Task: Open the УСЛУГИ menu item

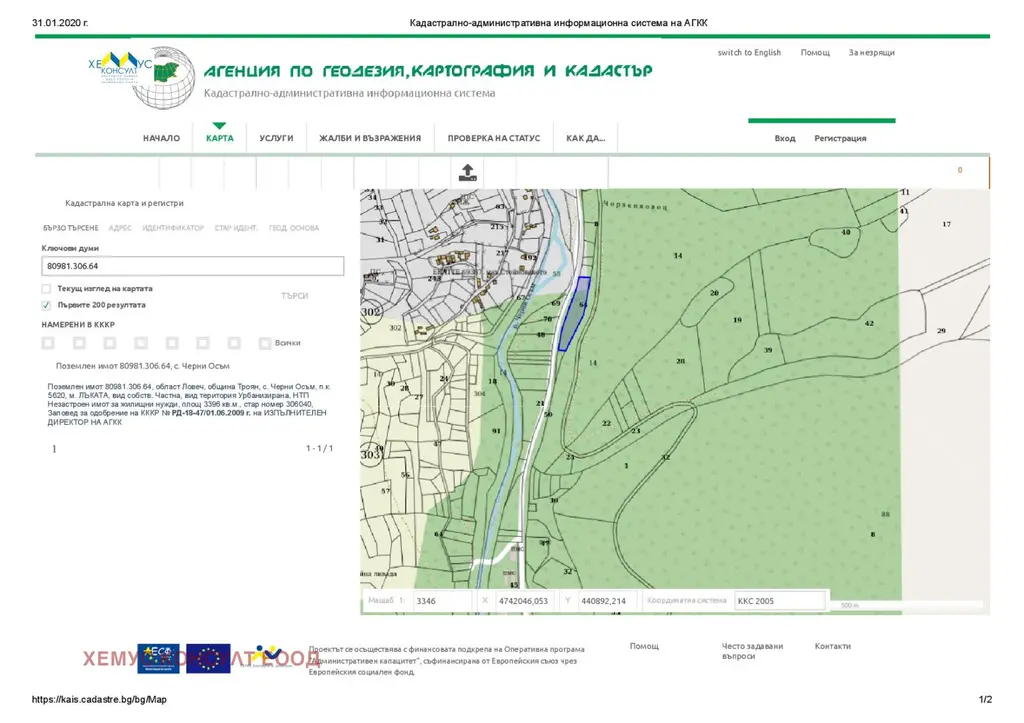Action: point(276,138)
